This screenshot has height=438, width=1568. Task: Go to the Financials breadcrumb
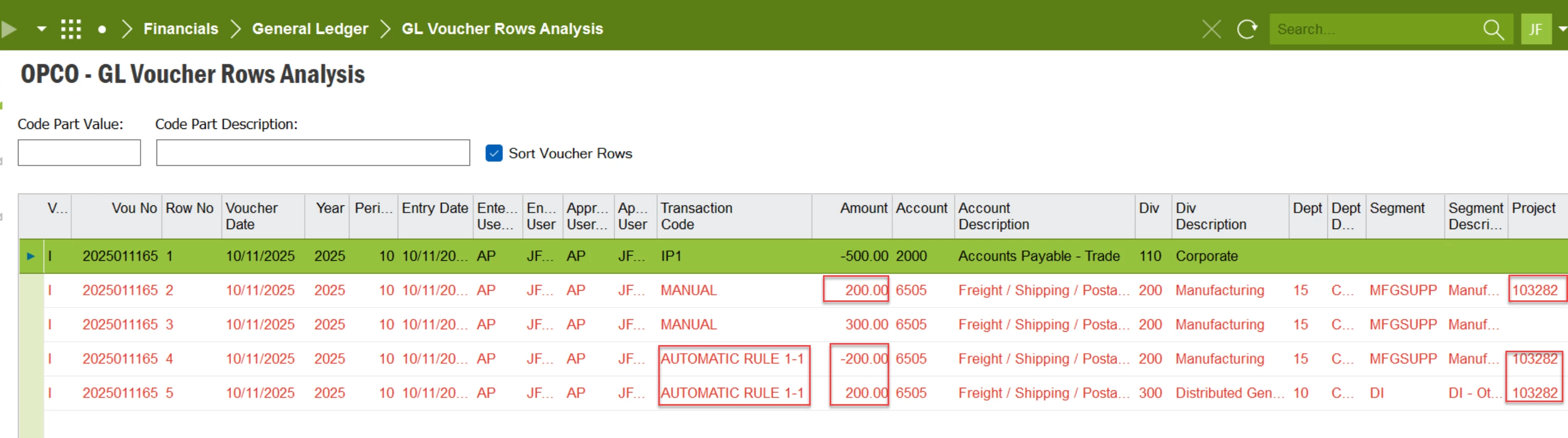coord(181,29)
